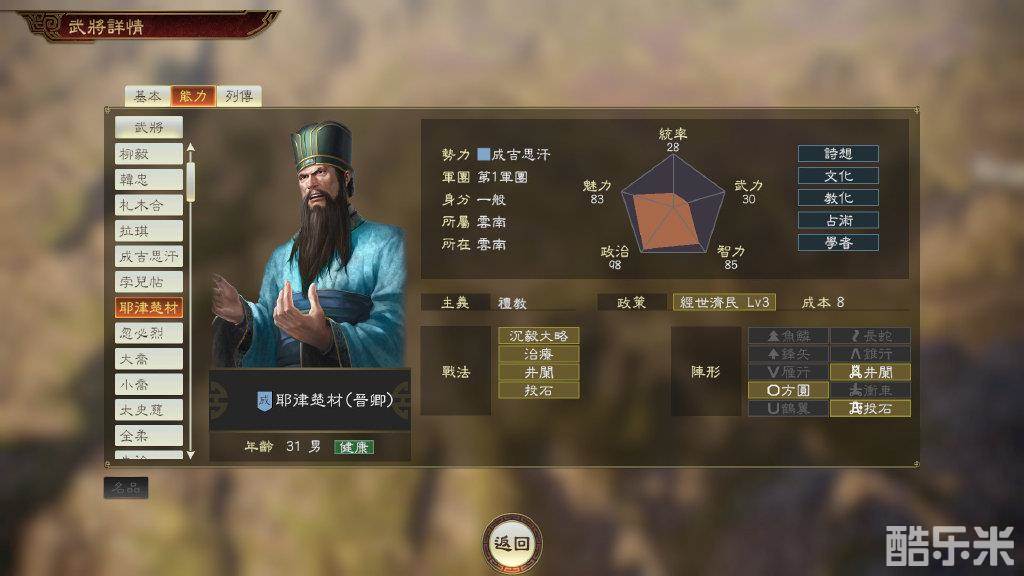
Task: Select 成吉思汗 in the officer list
Action: point(149,257)
